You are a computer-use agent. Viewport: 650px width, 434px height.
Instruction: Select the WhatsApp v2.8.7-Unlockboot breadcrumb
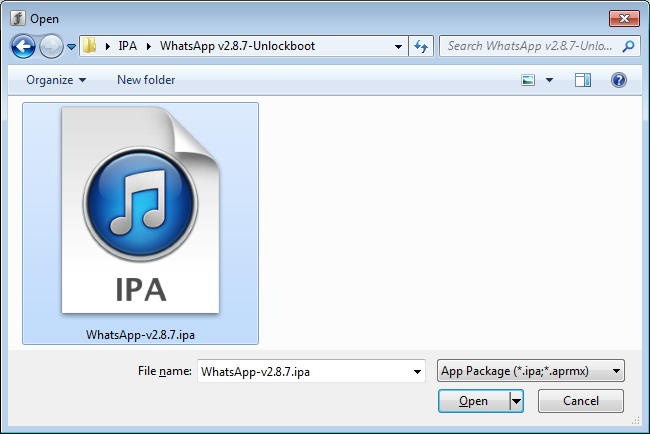tap(231, 46)
